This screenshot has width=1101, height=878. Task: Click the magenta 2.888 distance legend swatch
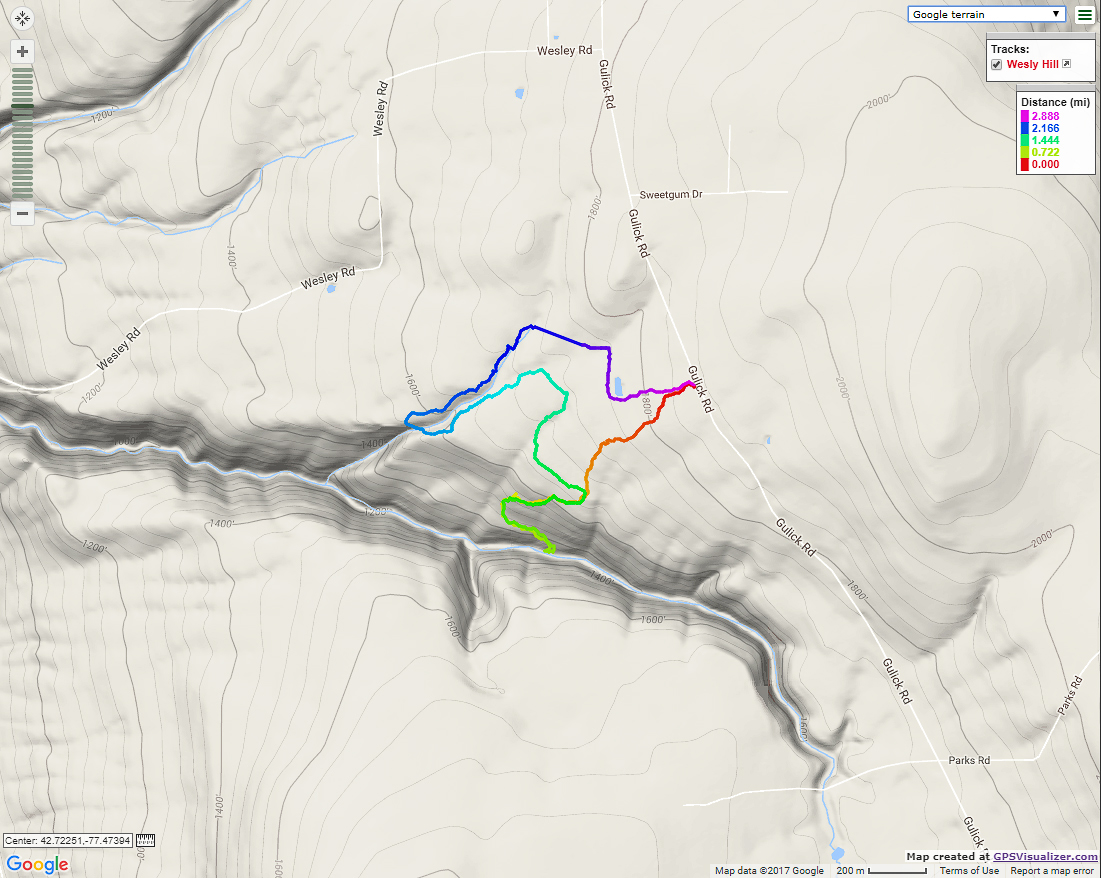1024,117
